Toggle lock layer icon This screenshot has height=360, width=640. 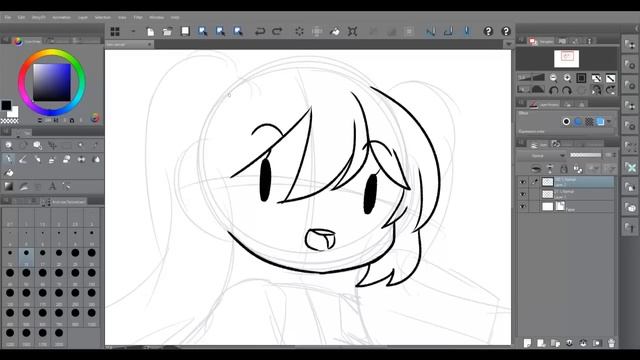click(564, 169)
